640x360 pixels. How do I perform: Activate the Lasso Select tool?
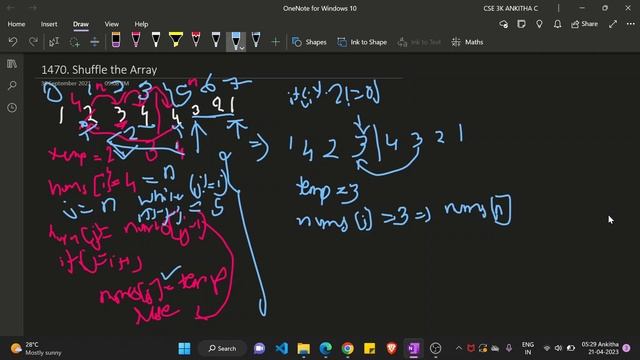click(x=74, y=42)
